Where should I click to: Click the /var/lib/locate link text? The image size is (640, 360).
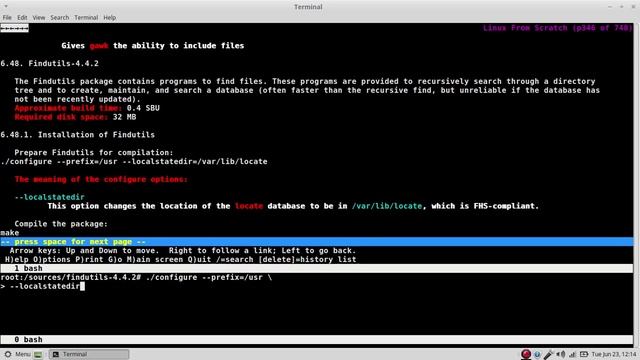pos(387,206)
